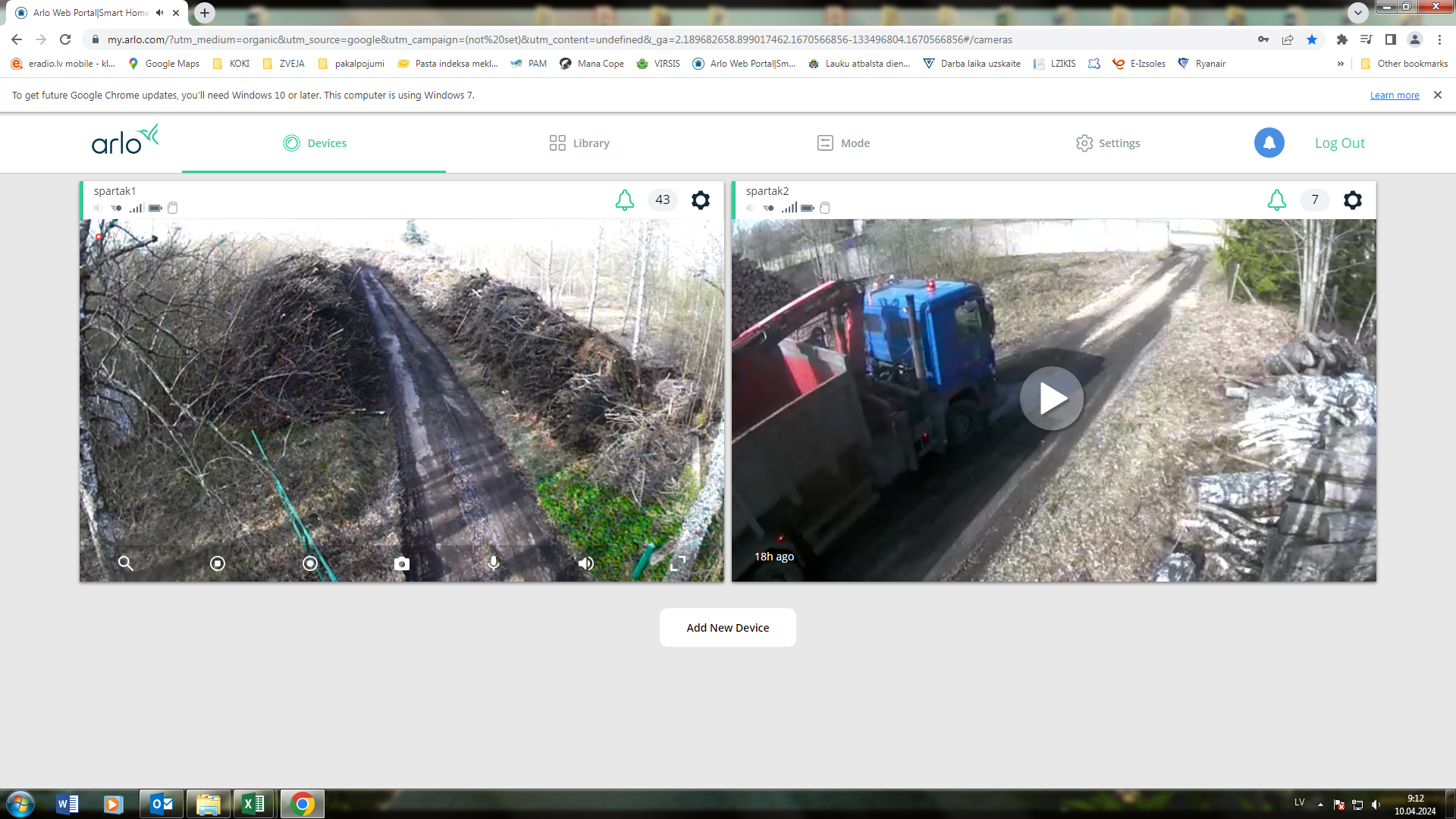
Task: Show more bookmarks chevron
Action: point(1341,64)
